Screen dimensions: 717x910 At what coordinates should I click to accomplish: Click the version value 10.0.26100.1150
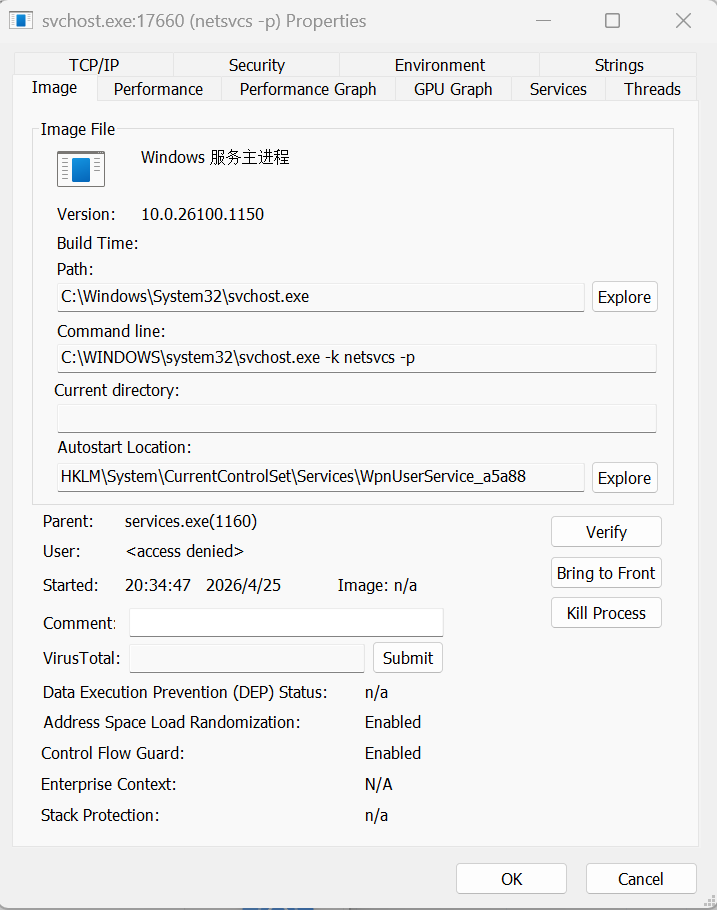point(203,214)
